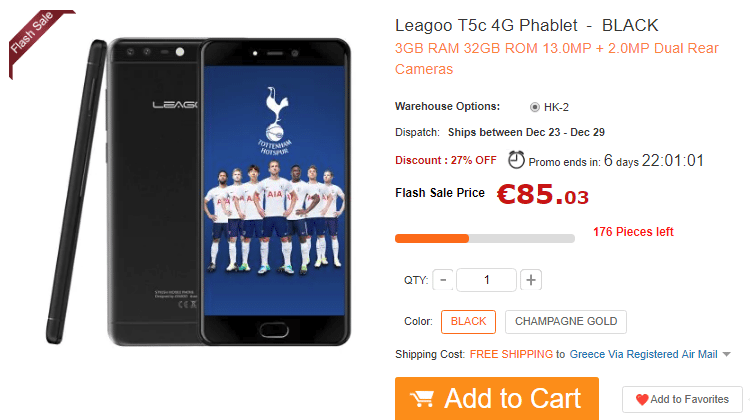Increase quantity with the plus button
This screenshot has height=420, width=750.
point(530,280)
